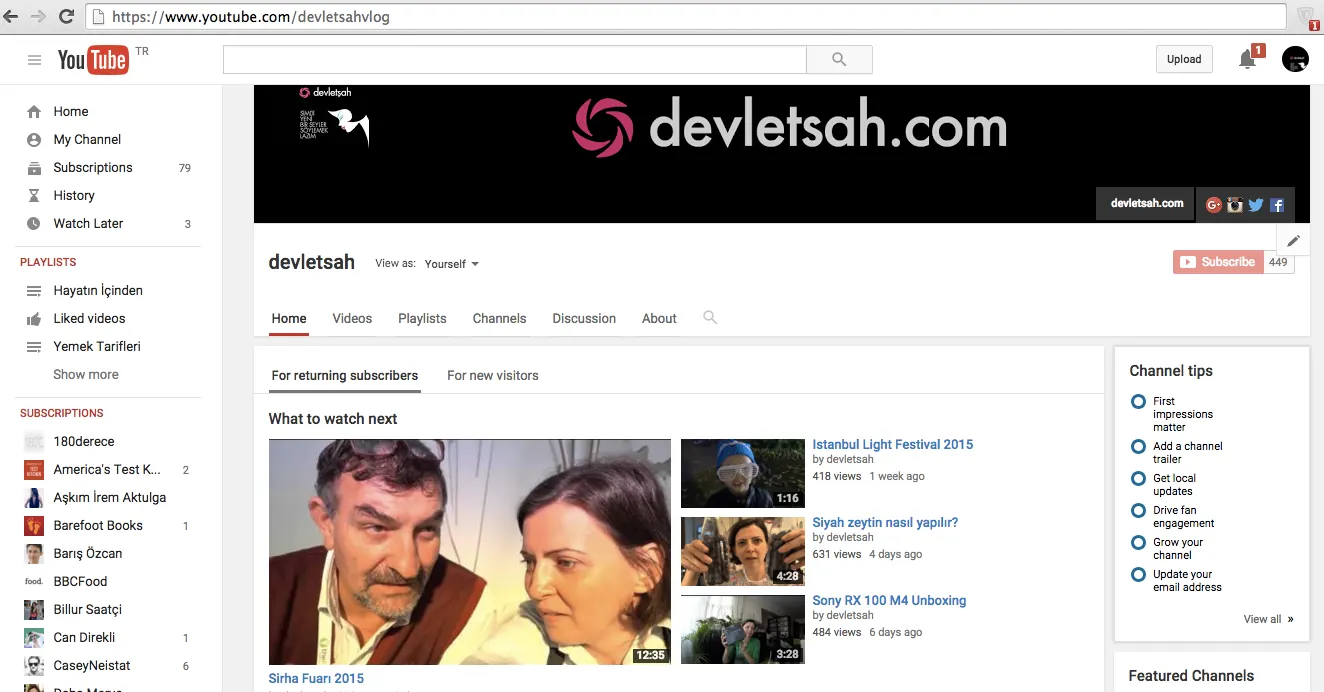
Task: Click the channel search magnifier icon
Action: [x=710, y=317]
